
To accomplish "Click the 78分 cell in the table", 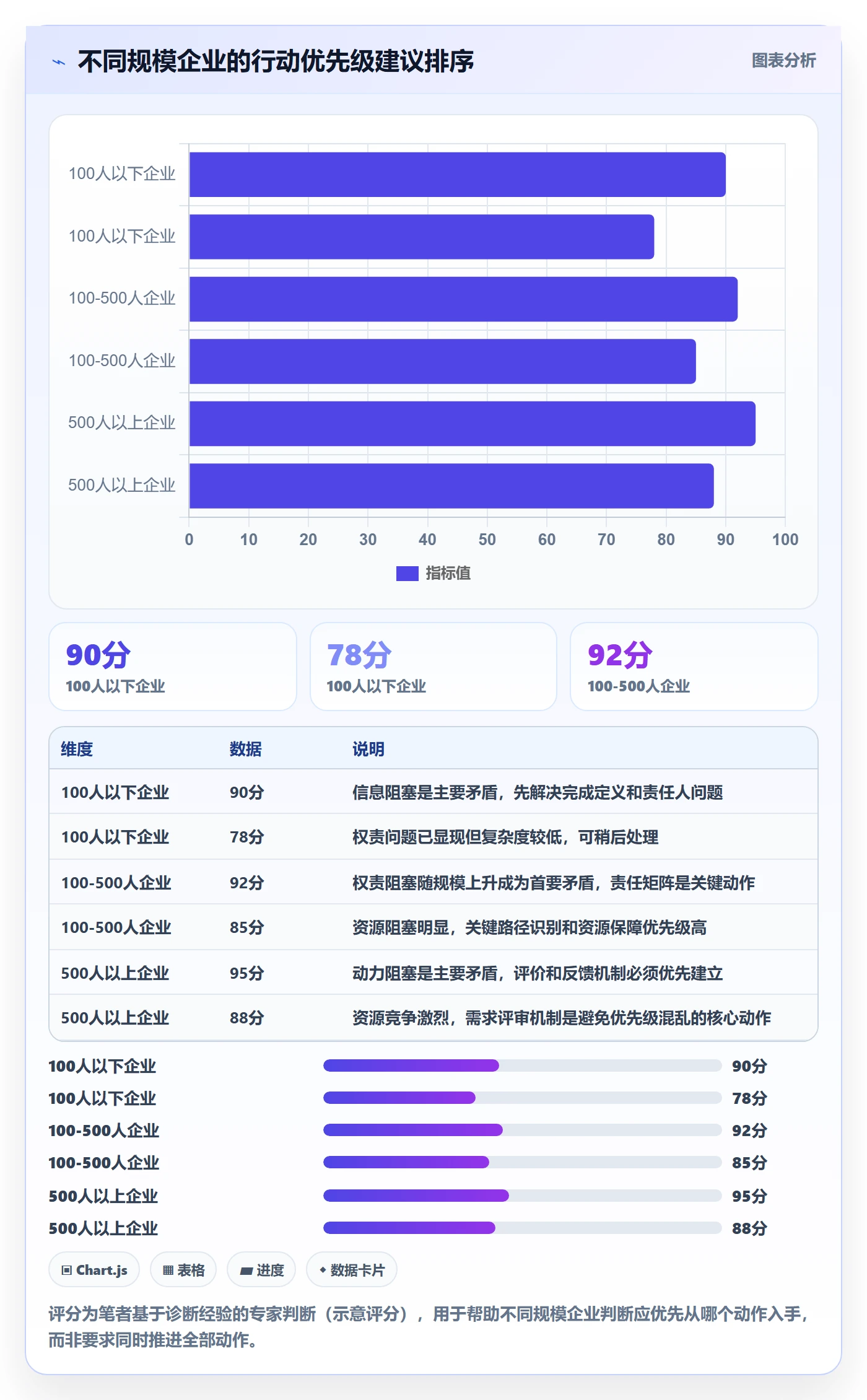I will 246,837.
